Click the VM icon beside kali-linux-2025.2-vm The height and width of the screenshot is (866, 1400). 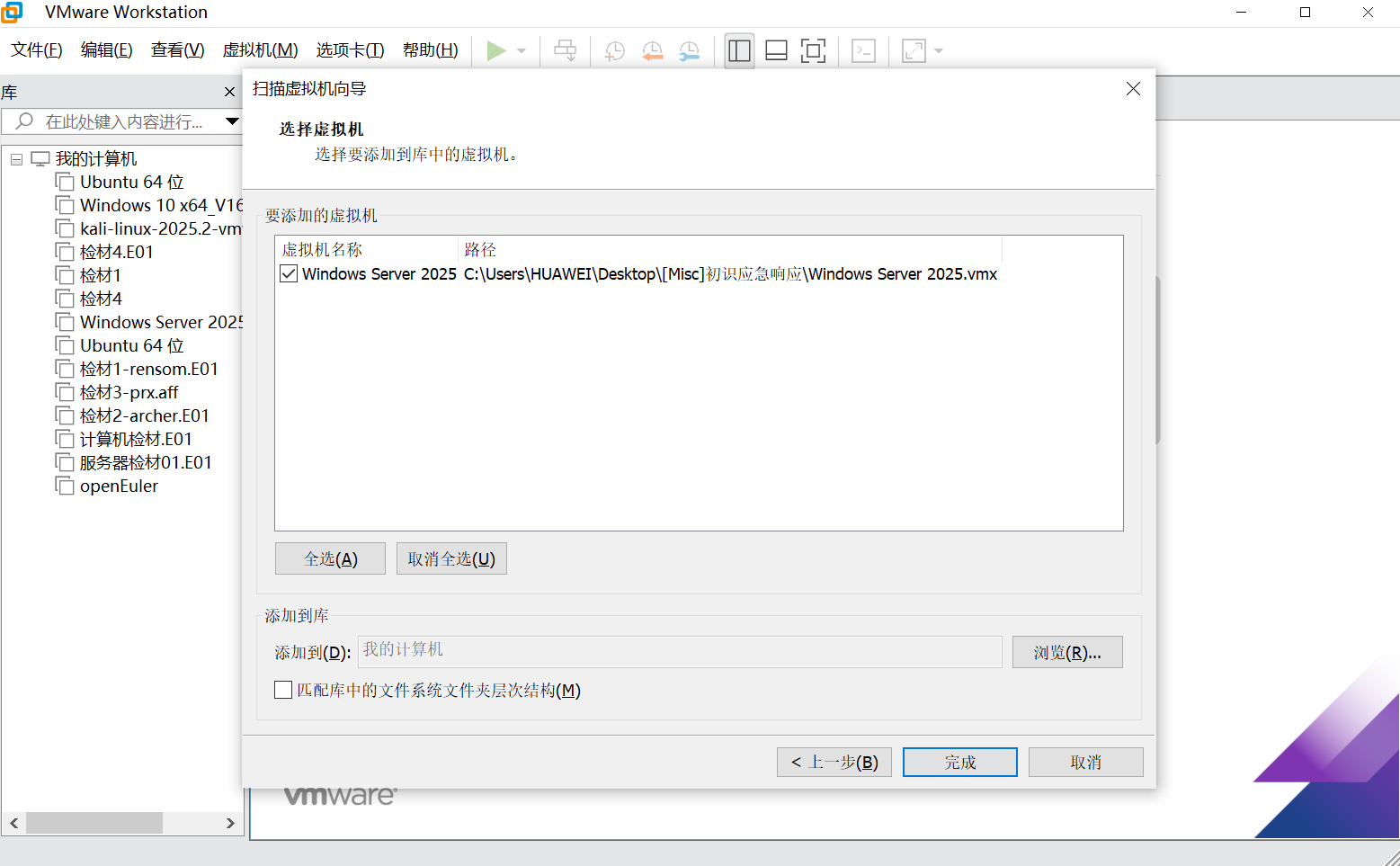tap(65, 228)
